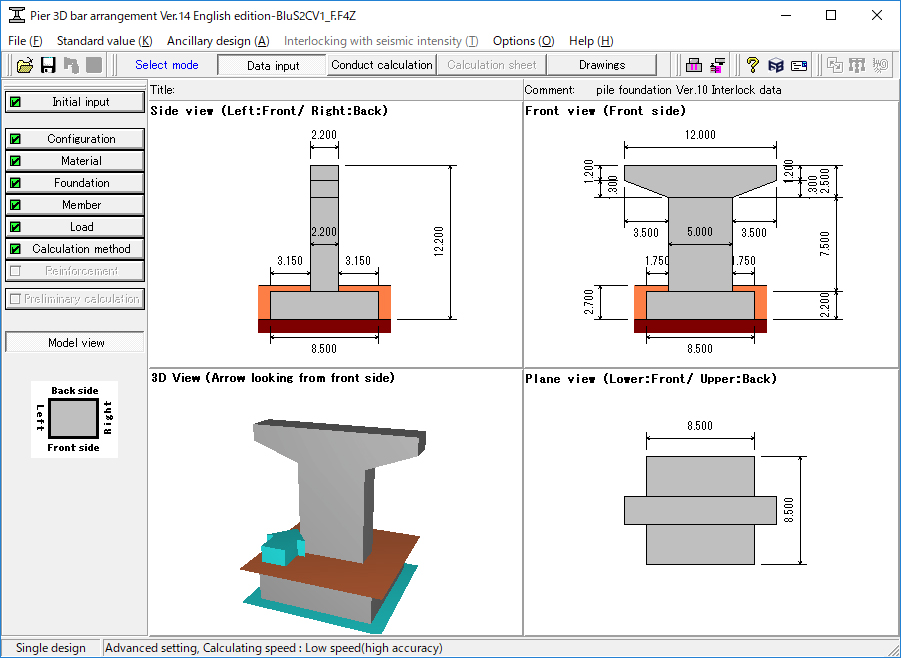Open the Material input section
901x658 pixels.
coord(75,161)
